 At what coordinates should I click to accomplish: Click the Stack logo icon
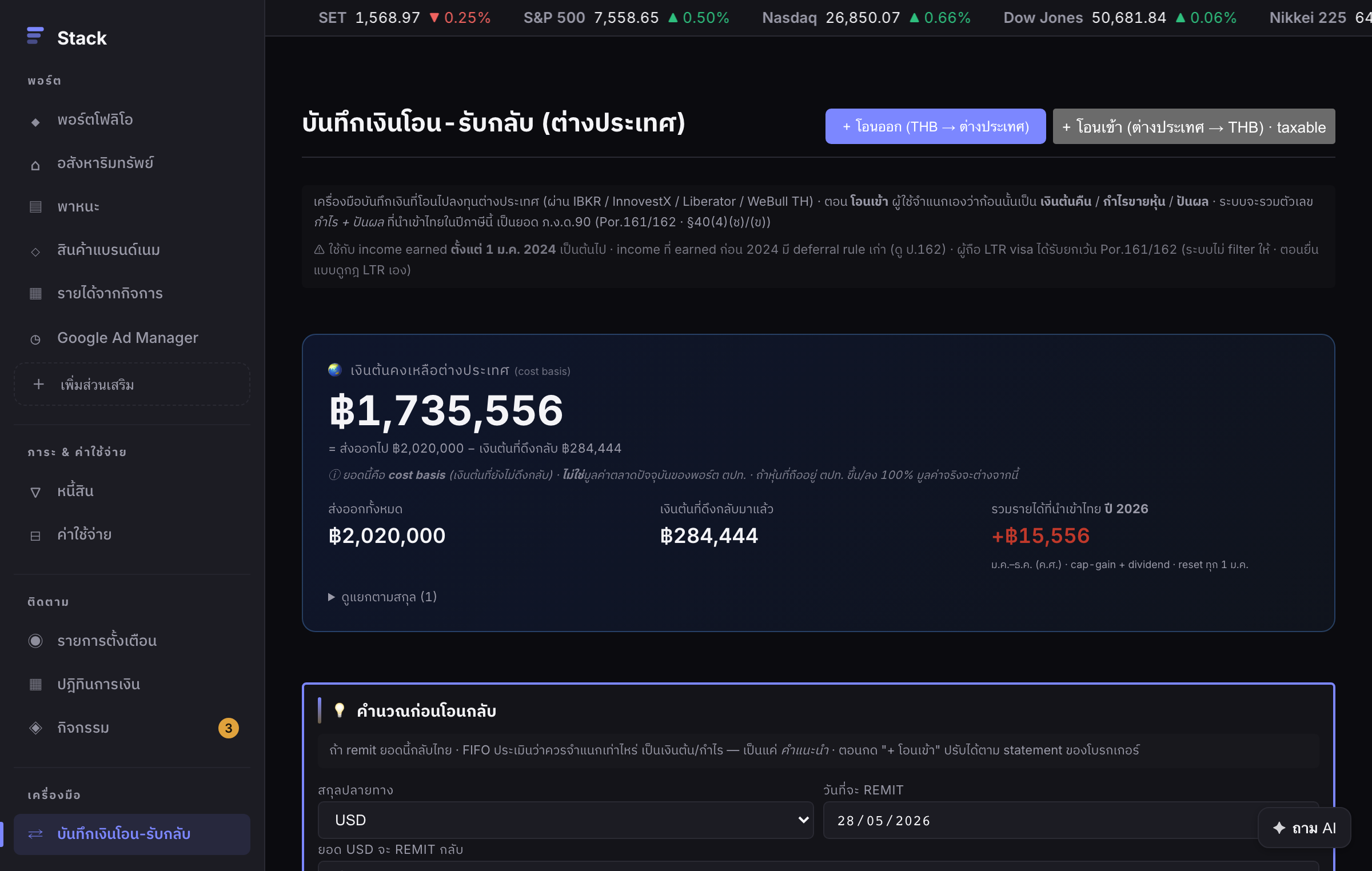35,35
